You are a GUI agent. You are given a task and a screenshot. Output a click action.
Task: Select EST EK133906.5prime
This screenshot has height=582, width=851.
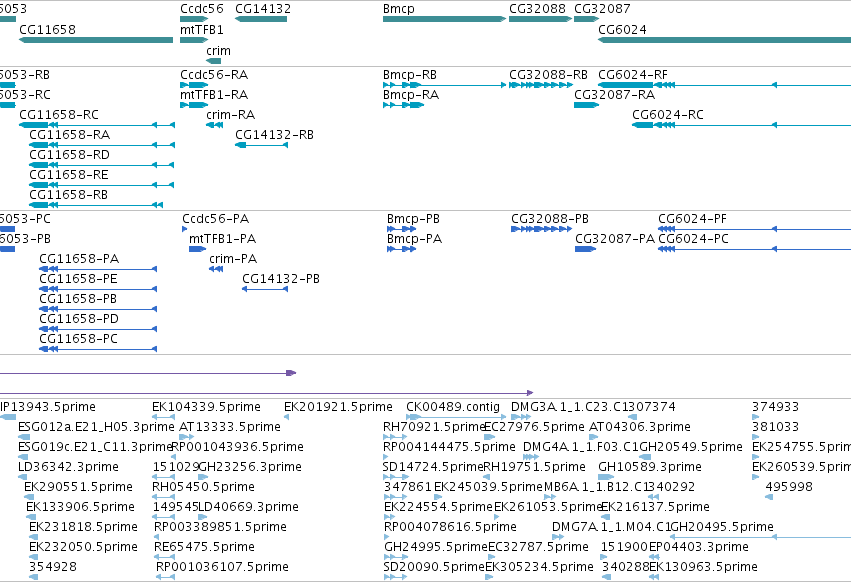[x=31, y=517]
